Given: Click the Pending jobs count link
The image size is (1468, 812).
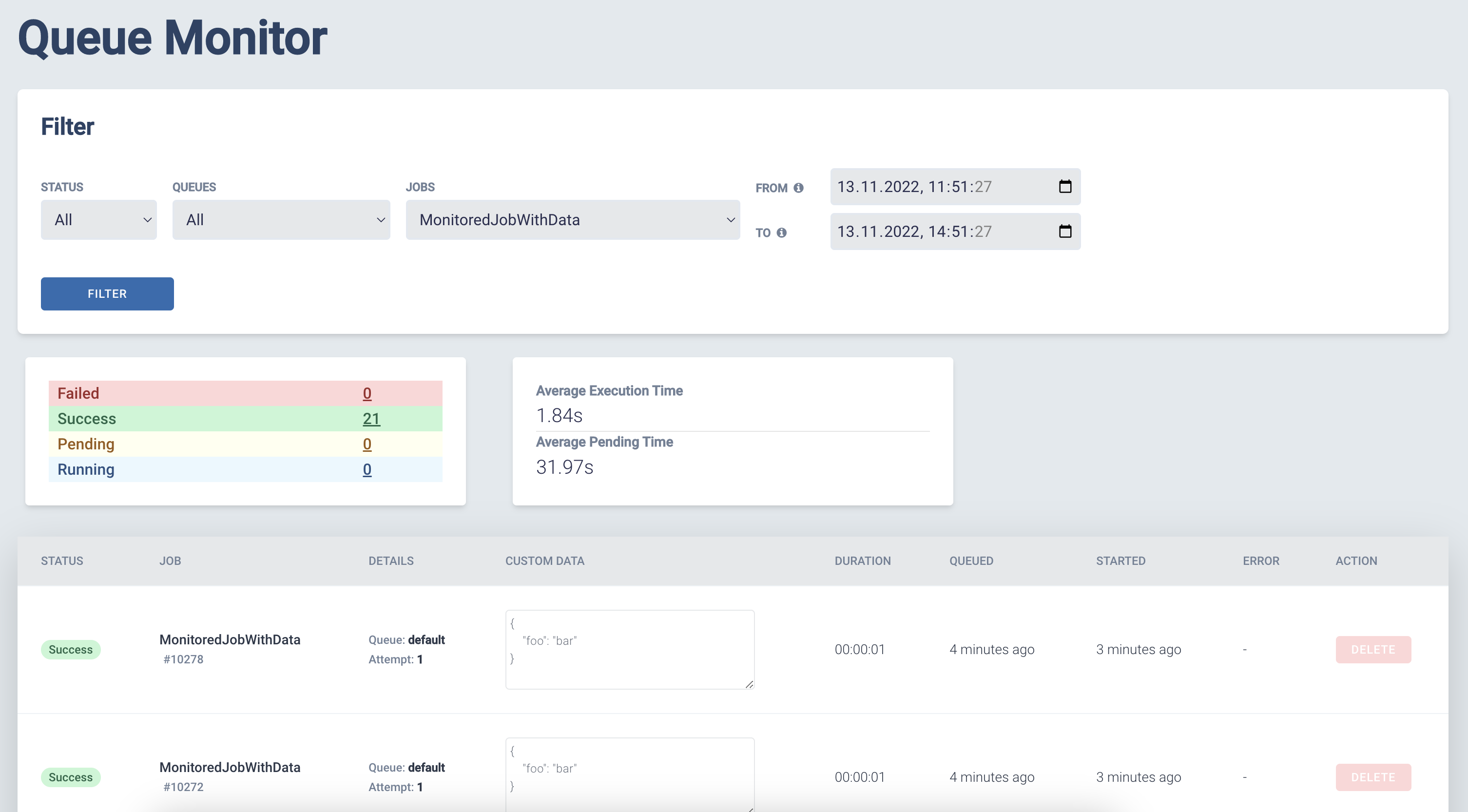Looking at the screenshot, I should 367,444.
